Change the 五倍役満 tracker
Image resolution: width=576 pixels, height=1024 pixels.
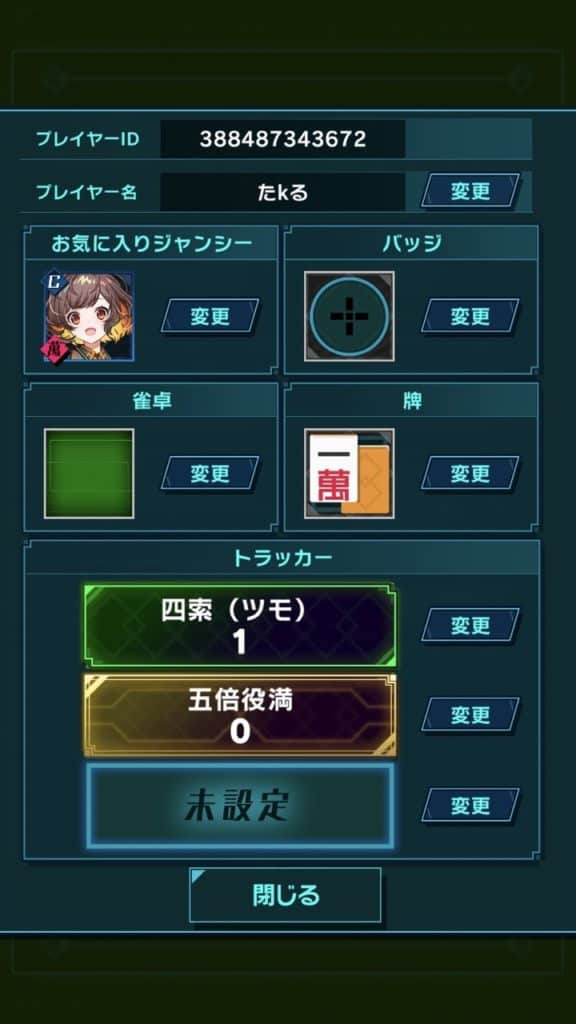[x=470, y=714]
